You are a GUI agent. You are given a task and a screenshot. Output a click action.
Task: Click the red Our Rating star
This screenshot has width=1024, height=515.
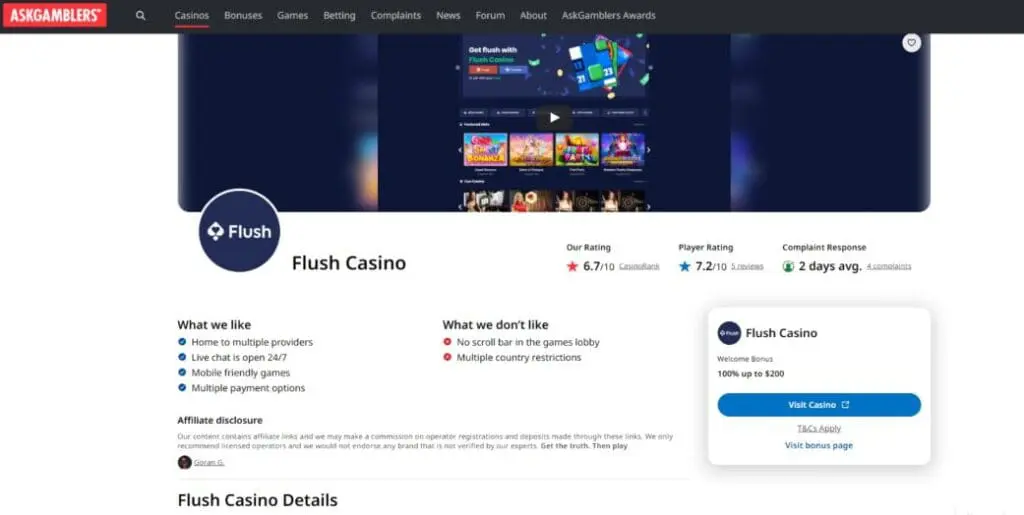573,266
